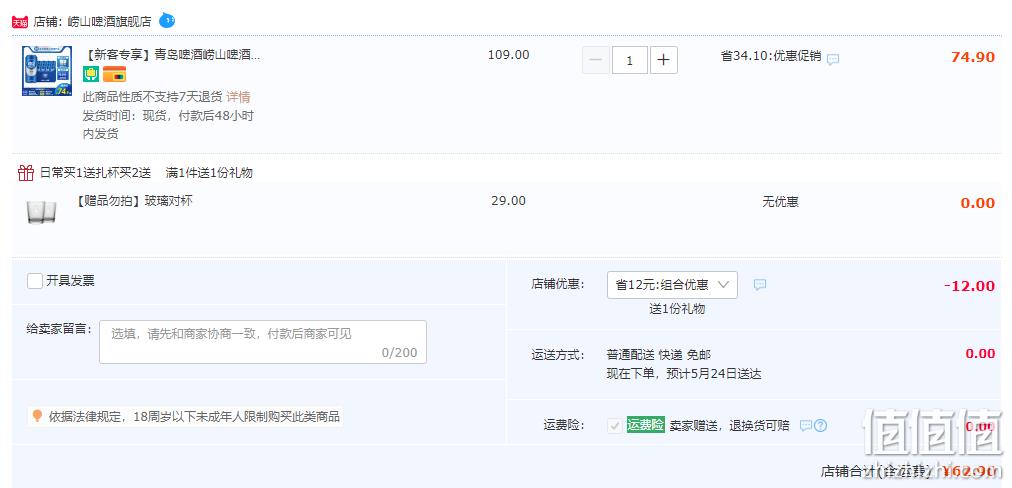Check the 开具发票 invoice checkbox
Viewport: 1012px width, 488px height.
click(35, 281)
